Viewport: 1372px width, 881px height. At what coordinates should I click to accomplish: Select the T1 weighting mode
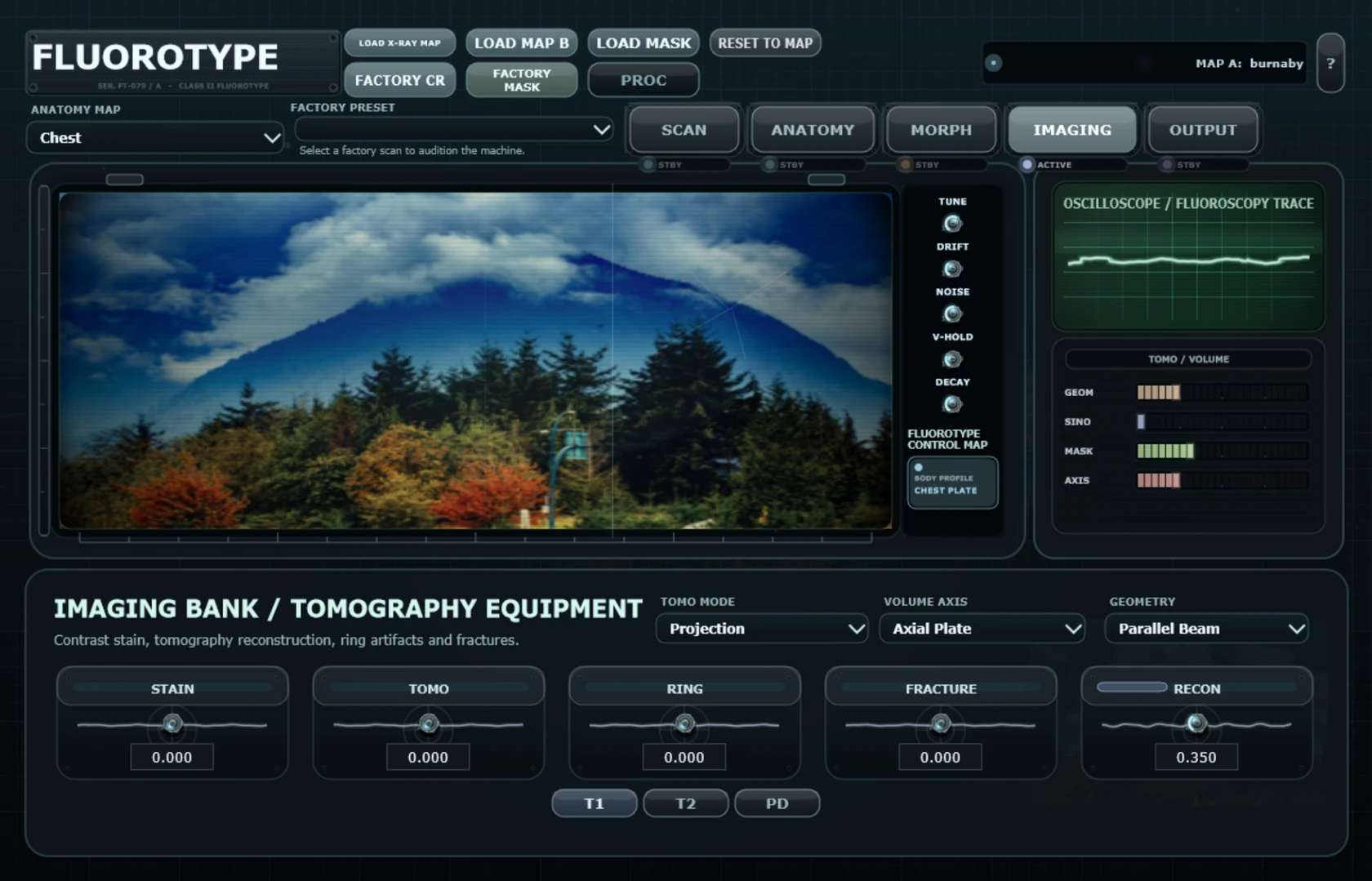[595, 803]
